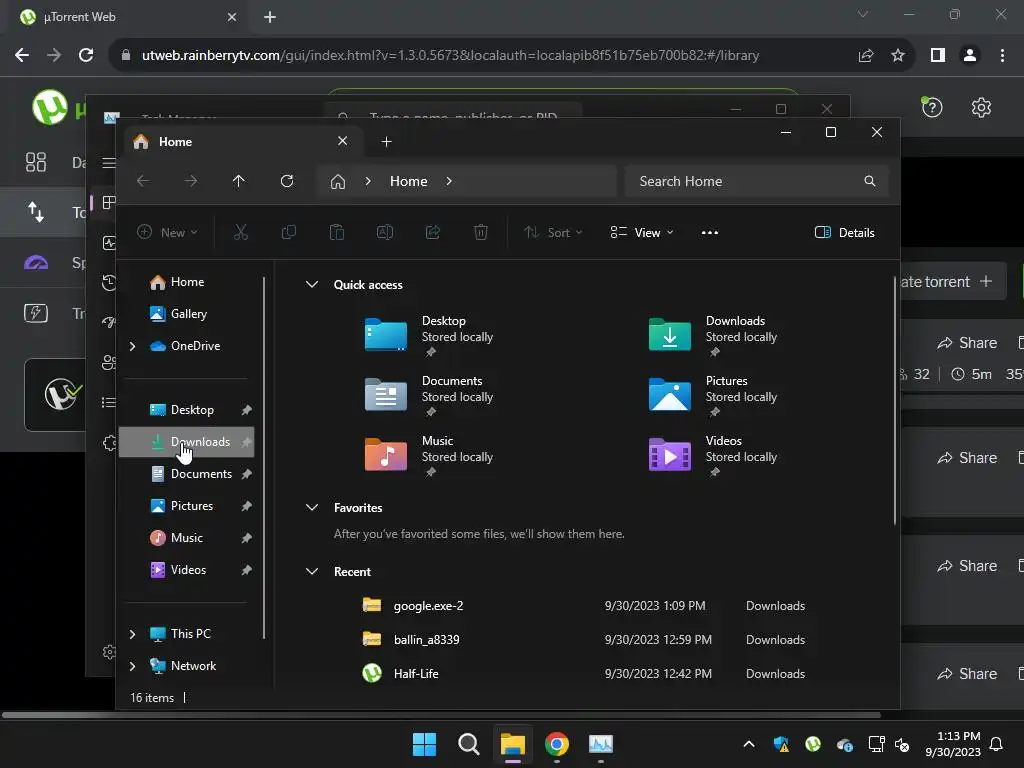The image size is (1024, 768).
Task: Open taskbar Search magnifier
Action: 468,744
